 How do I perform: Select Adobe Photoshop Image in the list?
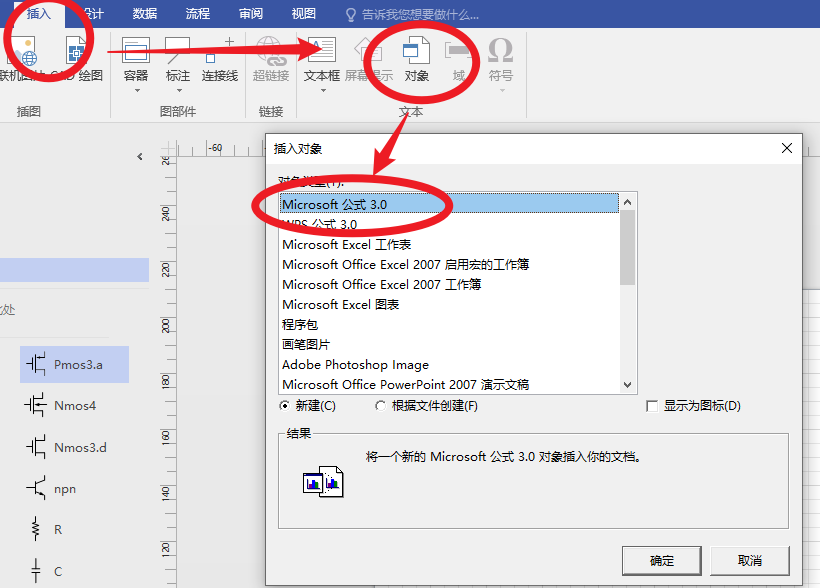coord(449,364)
